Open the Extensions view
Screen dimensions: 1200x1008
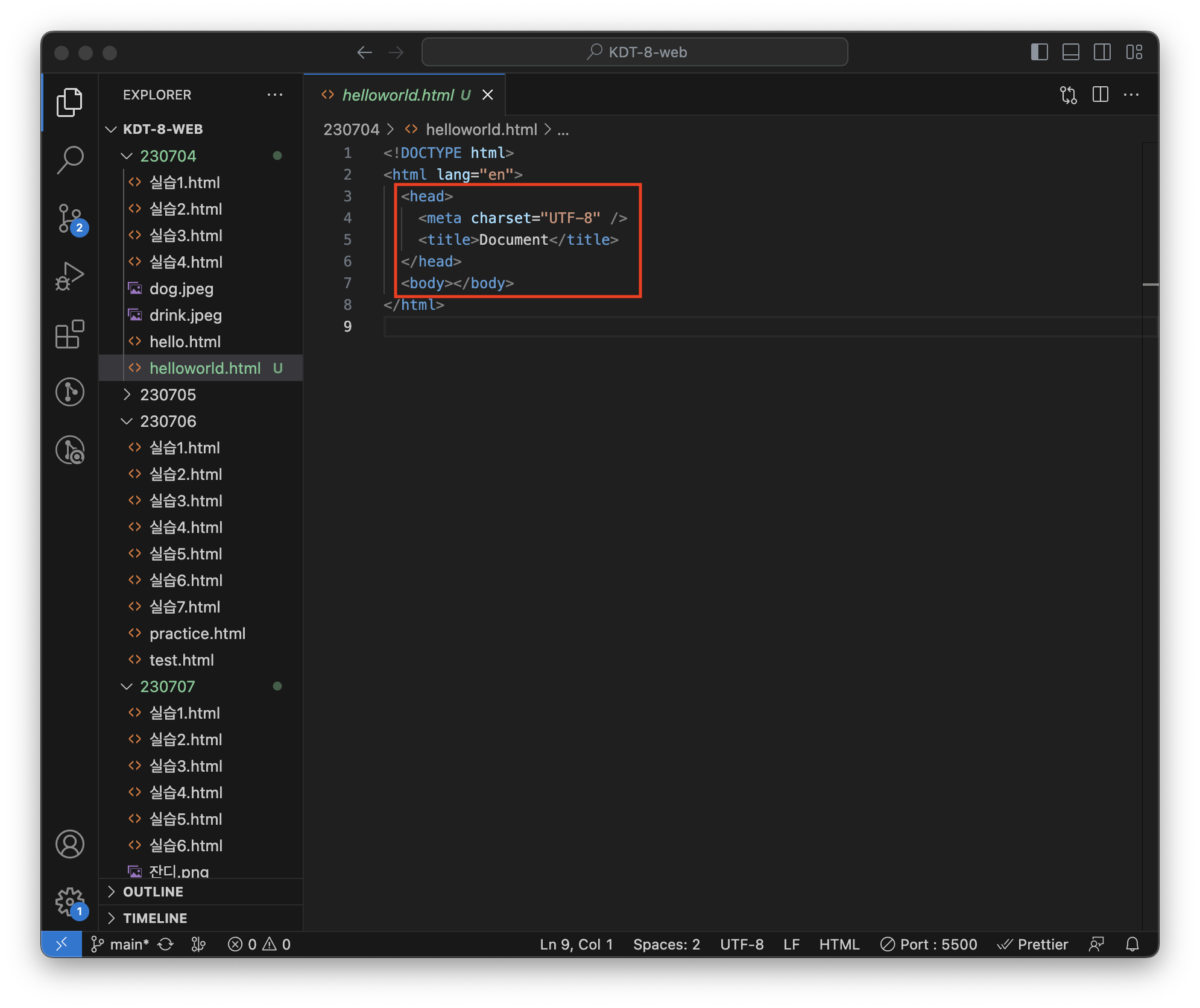point(70,334)
